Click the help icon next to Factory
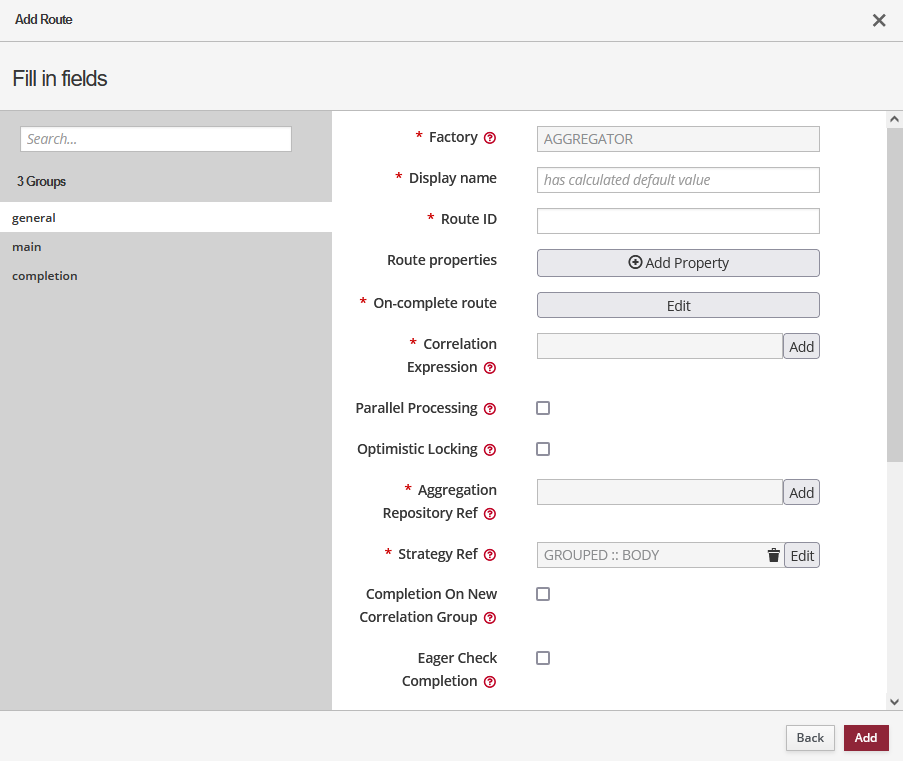This screenshot has width=903, height=761. (490, 138)
